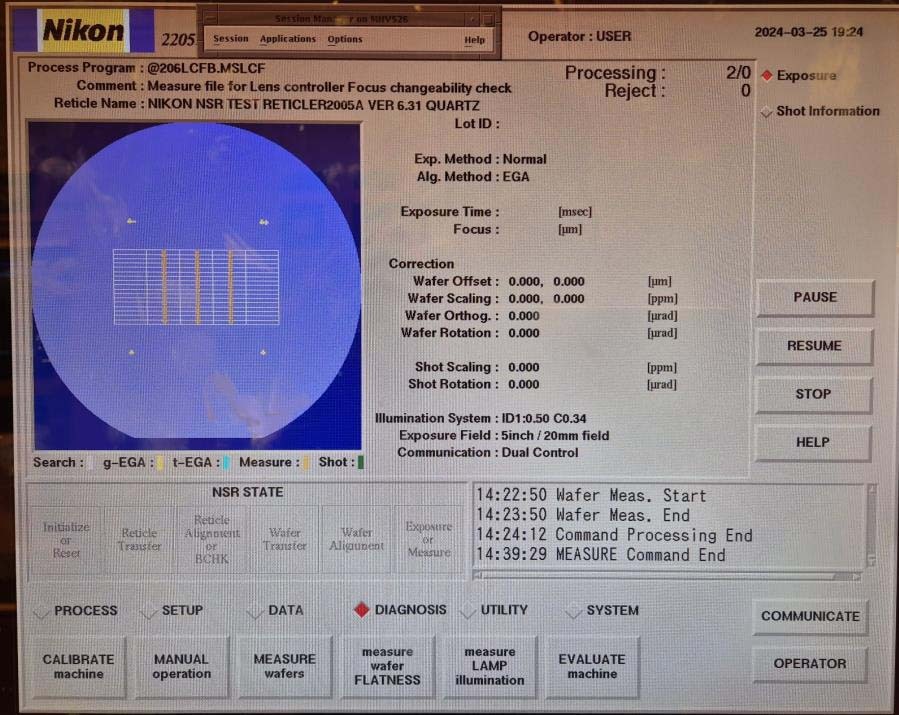Viewport: 899px width, 715px height.
Task: Click the log vertical scrollbar
Action: [871, 525]
